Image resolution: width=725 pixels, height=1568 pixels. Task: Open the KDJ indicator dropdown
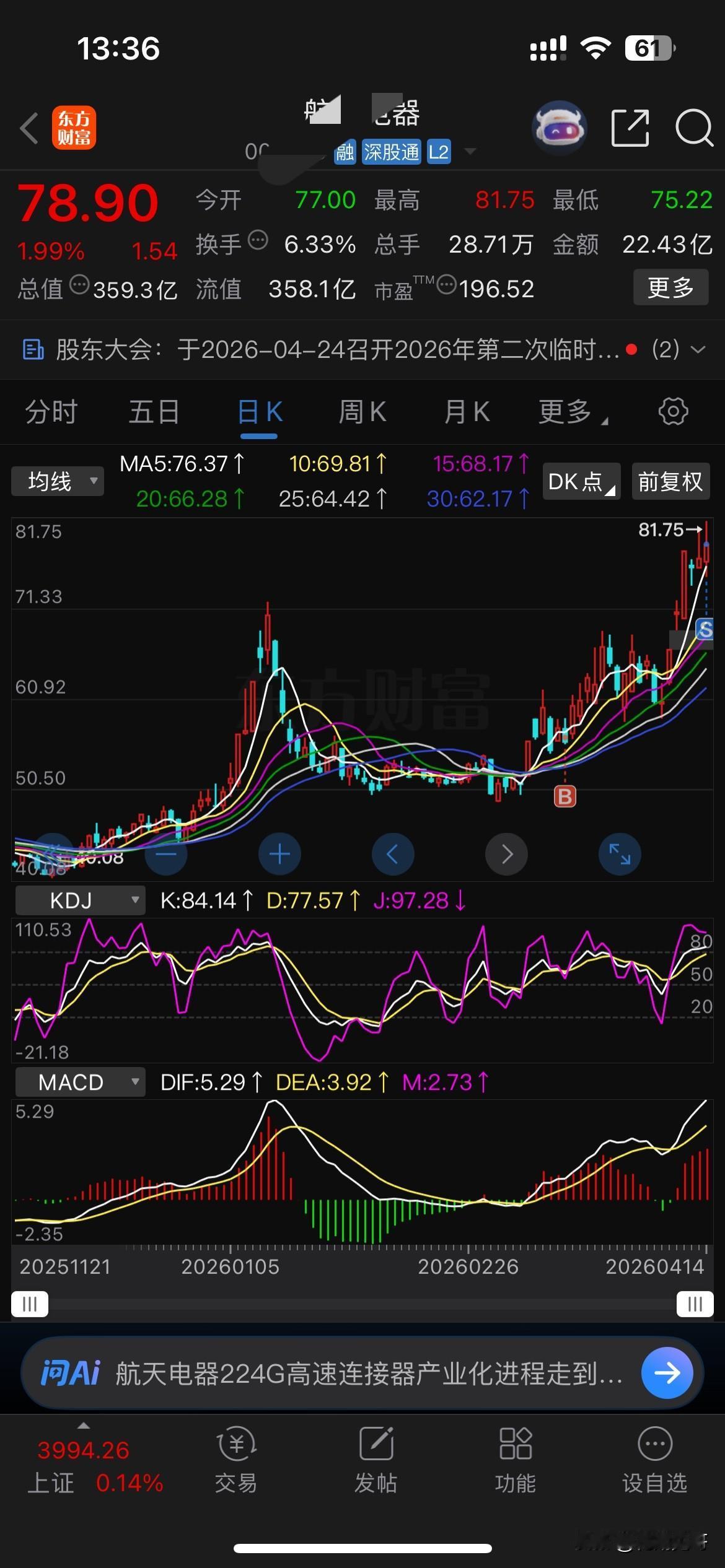coord(80,900)
